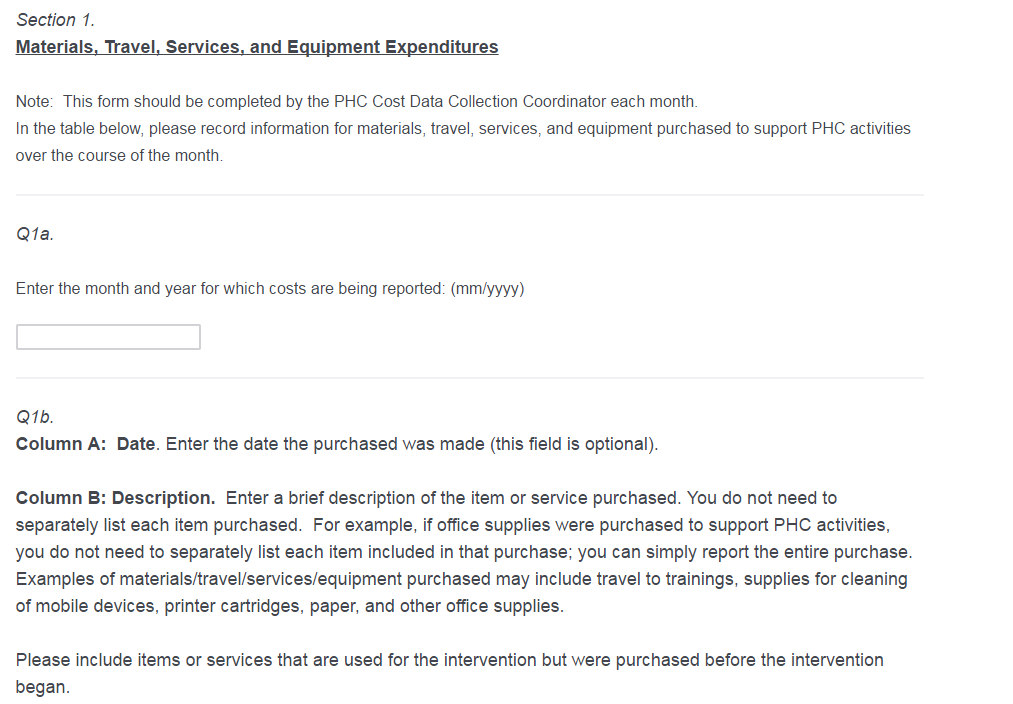Click the horizontal divider above Q1a

(470, 195)
